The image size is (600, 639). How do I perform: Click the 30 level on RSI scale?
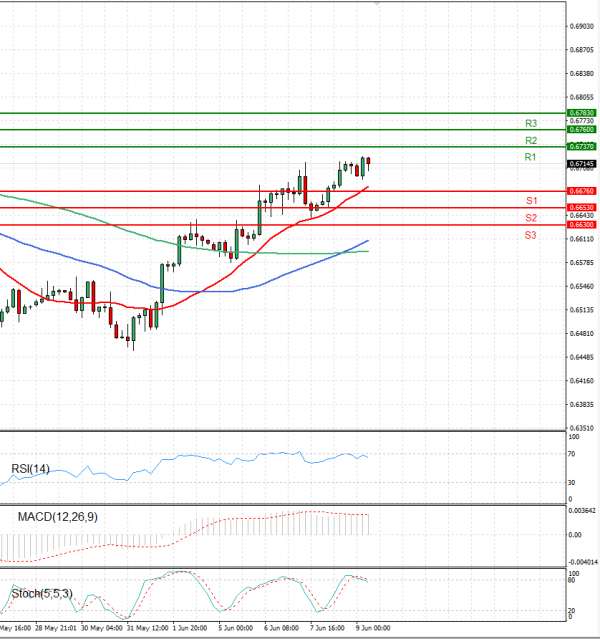tap(571, 483)
